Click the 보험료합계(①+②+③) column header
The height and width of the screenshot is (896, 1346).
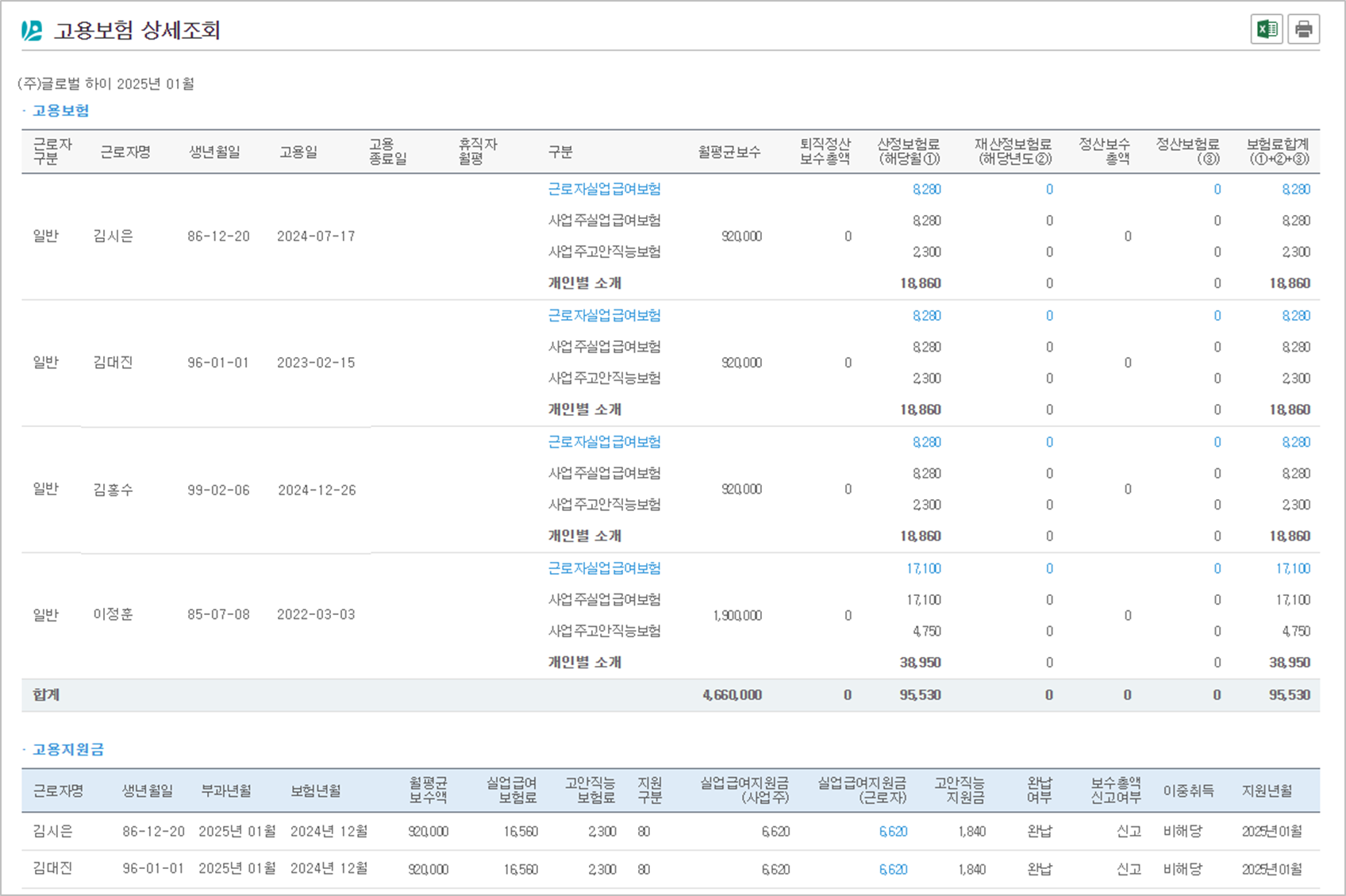tap(1278, 152)
